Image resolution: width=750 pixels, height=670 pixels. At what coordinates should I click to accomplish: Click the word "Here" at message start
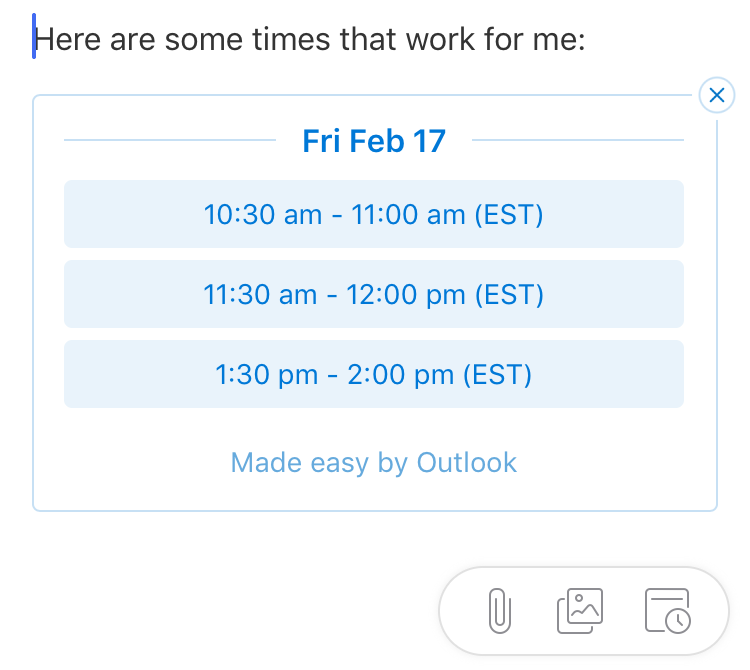click(x=67, y=39)
